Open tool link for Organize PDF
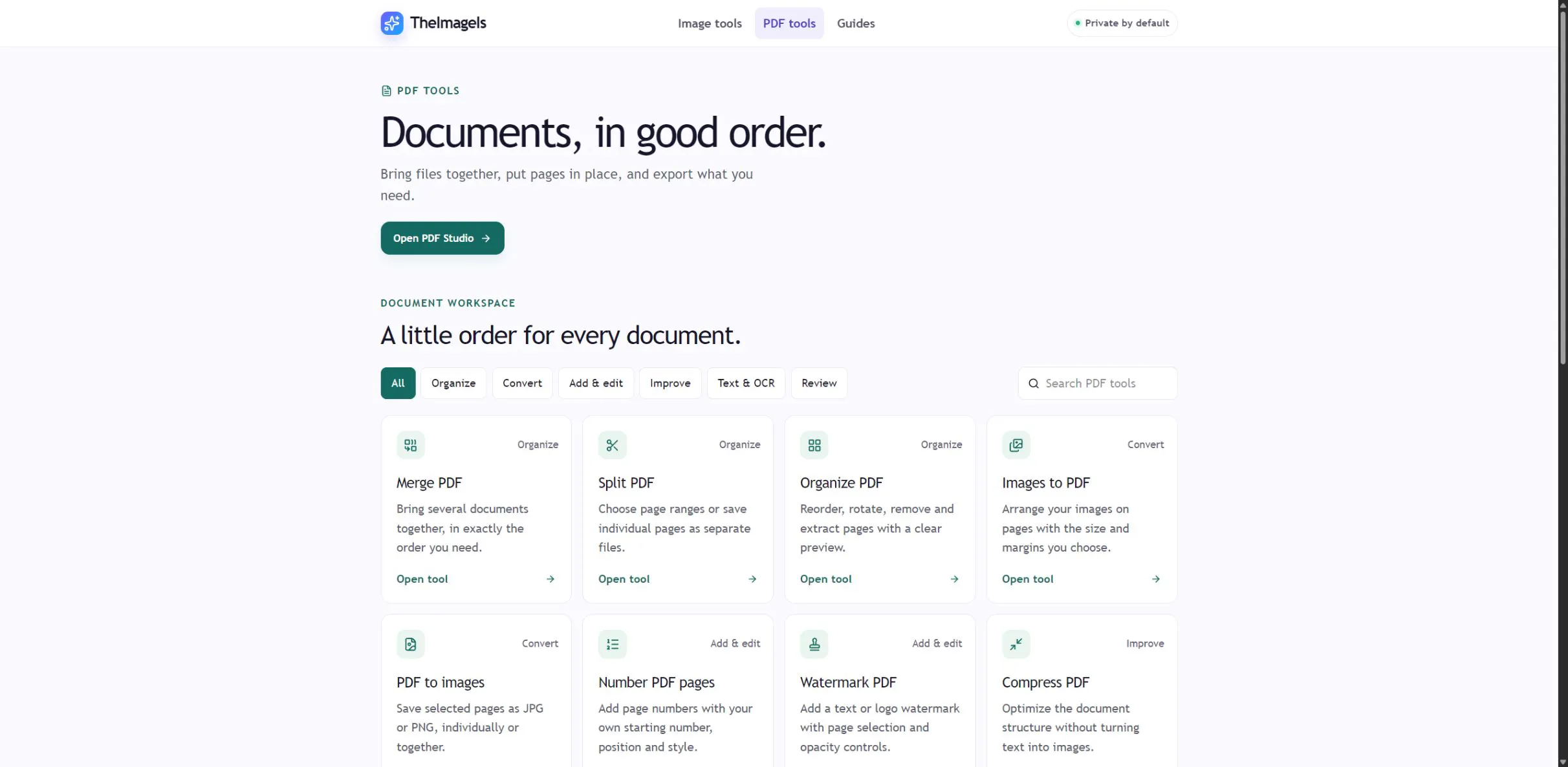 point(826,579)
